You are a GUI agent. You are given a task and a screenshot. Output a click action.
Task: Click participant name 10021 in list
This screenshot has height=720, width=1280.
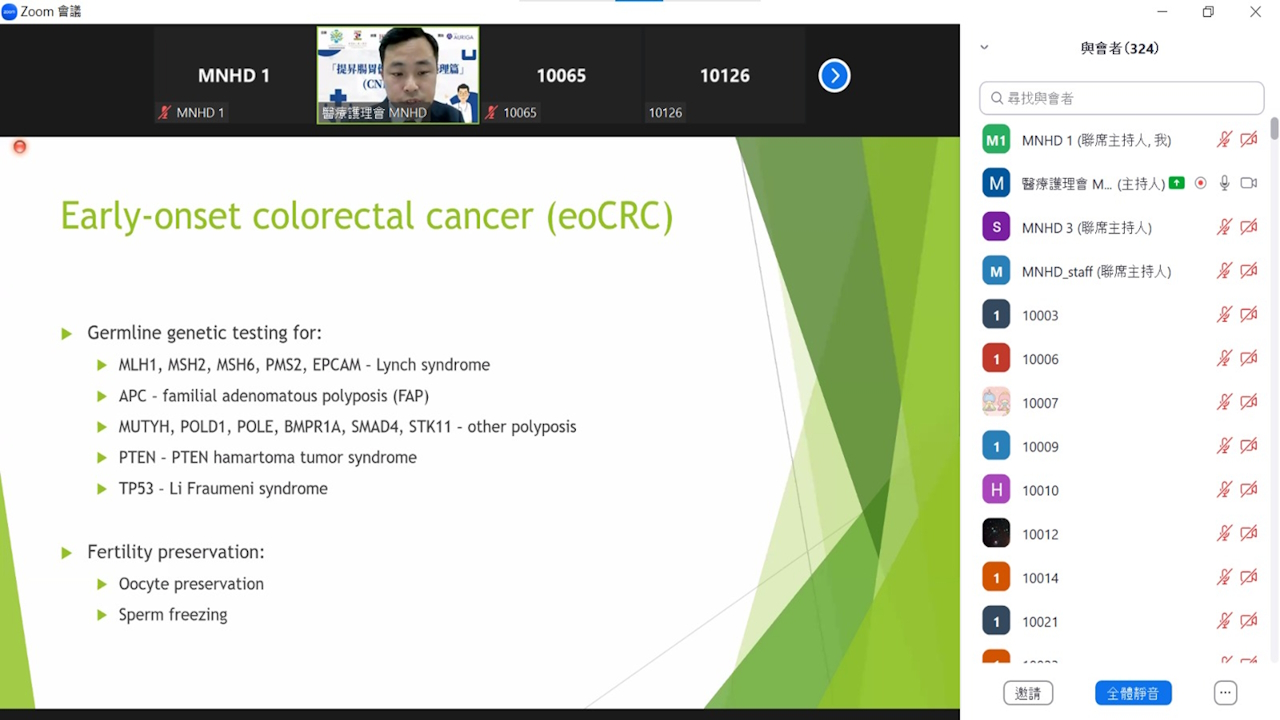[1040, 621]
